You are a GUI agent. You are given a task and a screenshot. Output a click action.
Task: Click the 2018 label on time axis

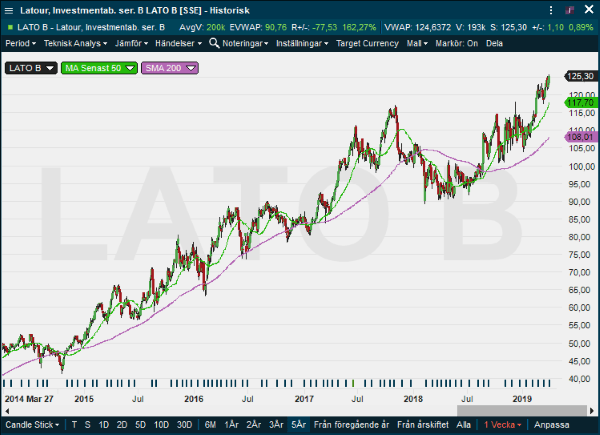[413, 399]
